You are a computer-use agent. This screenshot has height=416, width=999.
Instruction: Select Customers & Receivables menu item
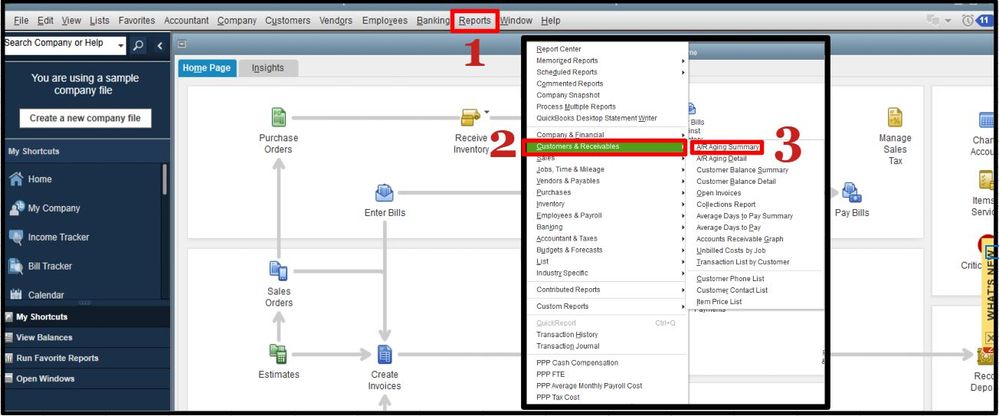[x=603, y=147]
